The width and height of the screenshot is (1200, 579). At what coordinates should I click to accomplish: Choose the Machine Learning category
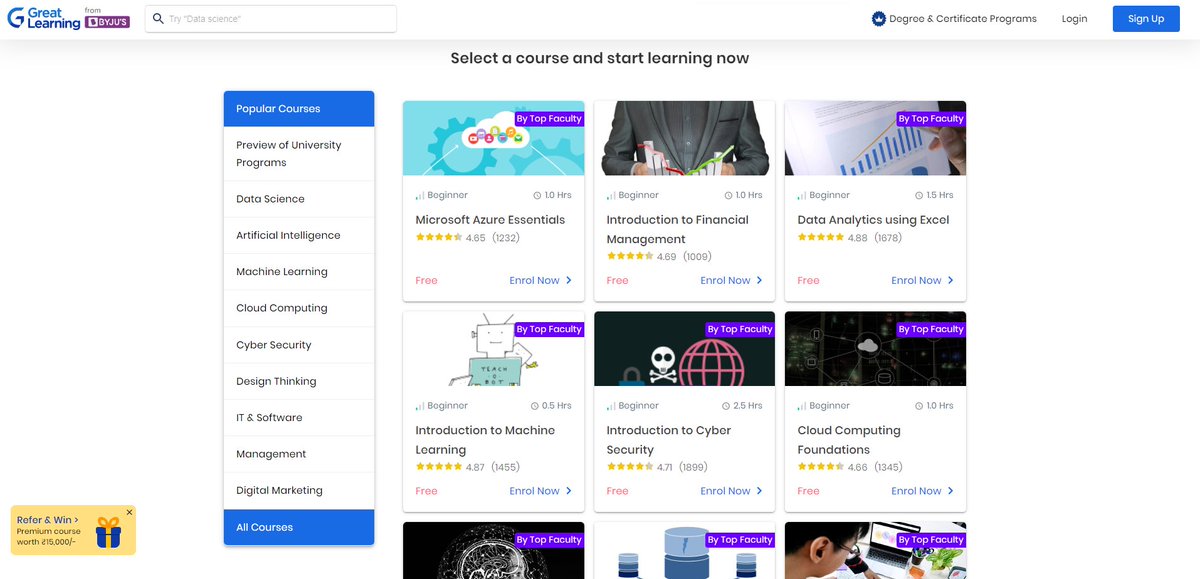point(299,272)
